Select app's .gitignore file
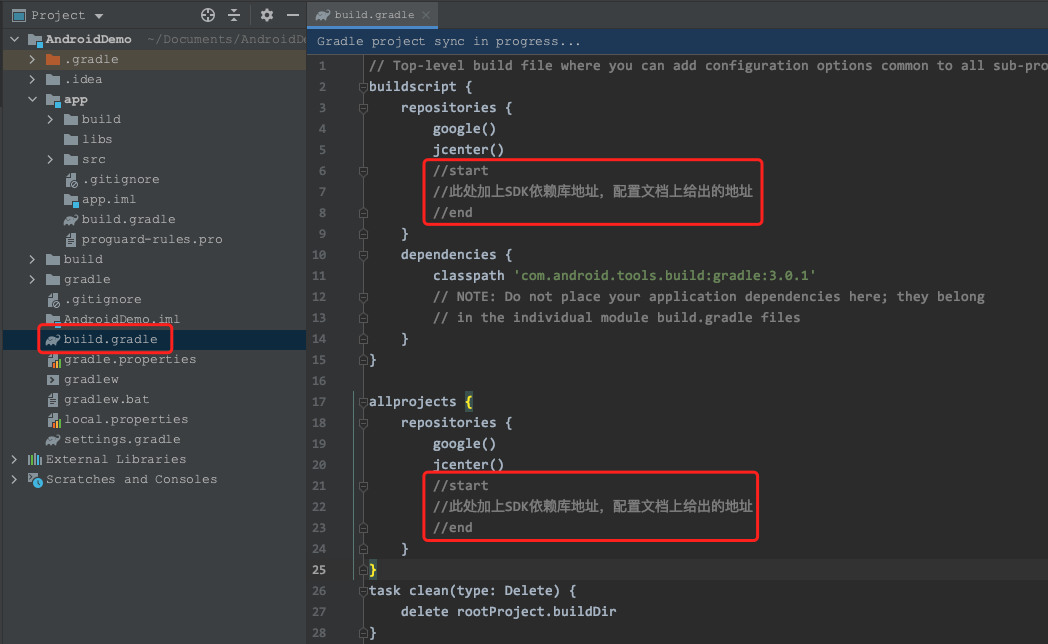The width and height of the screenshot is (1048, 644). (x=112, y=180)
